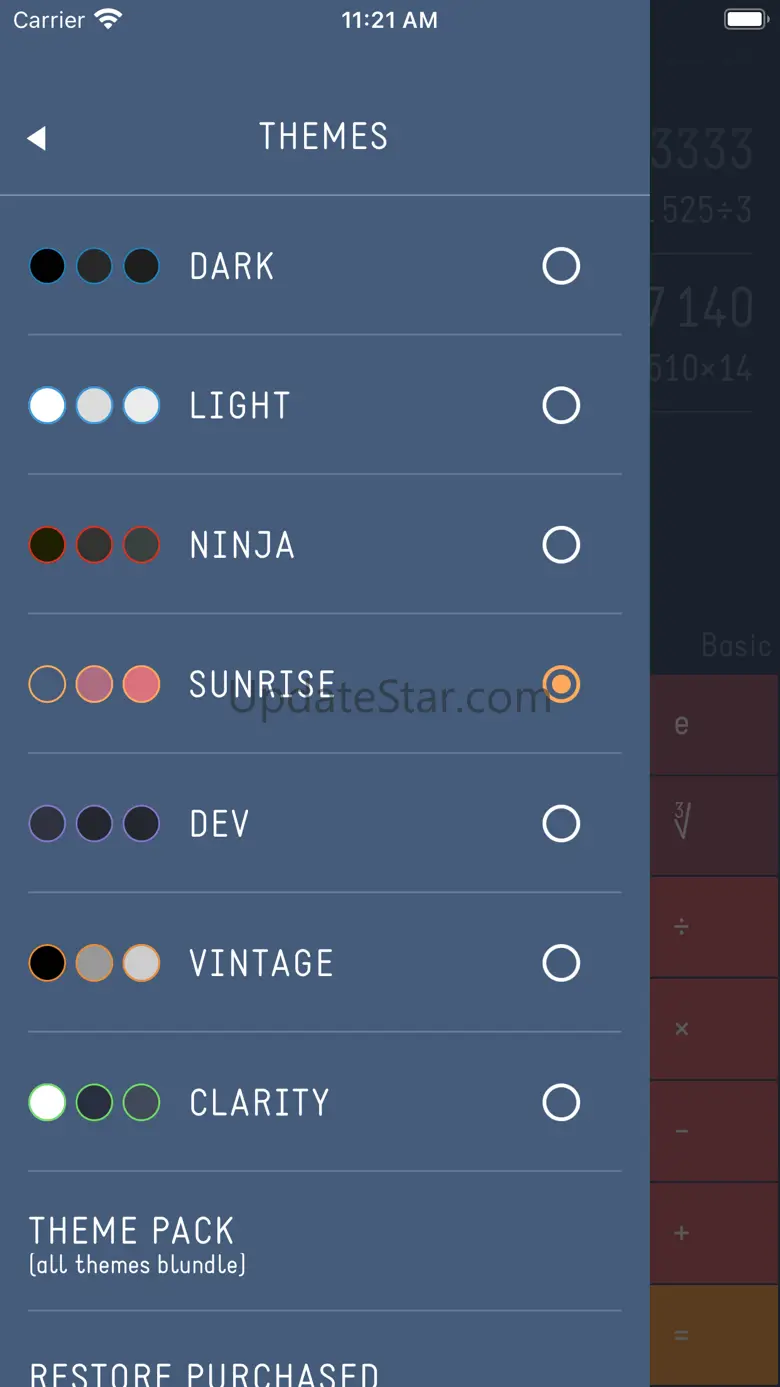
Task: Tap RESTORE PURCHASED
Action: coord(204,1372)
